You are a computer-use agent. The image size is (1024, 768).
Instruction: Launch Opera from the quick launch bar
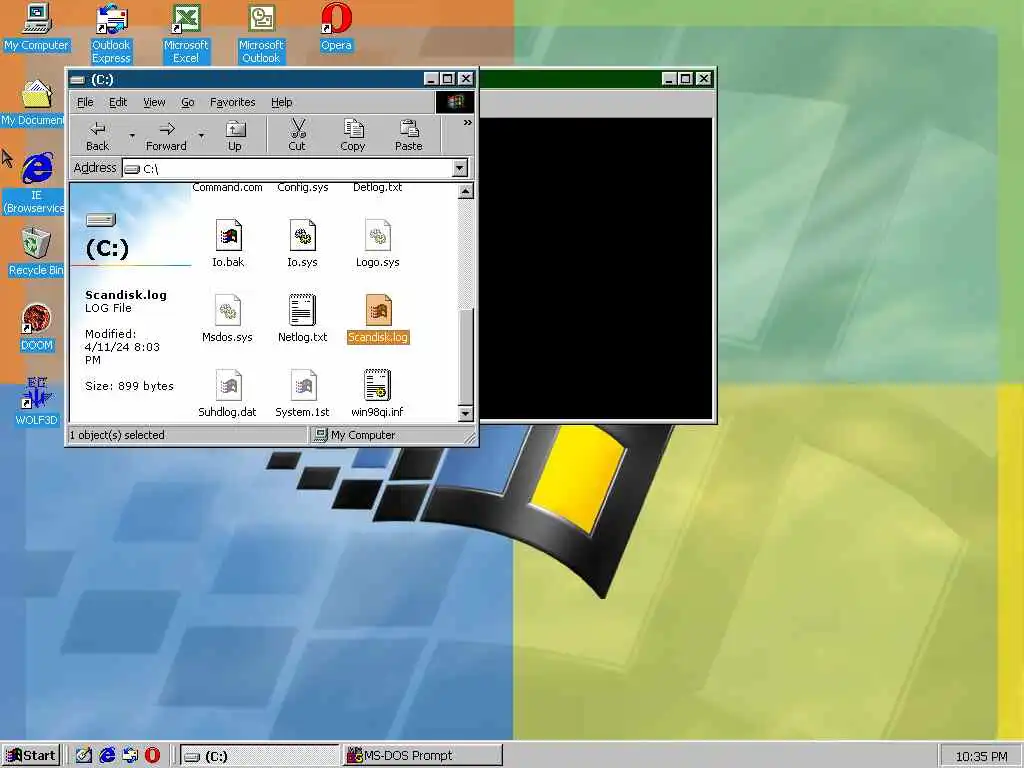click(x=153, y=756)
